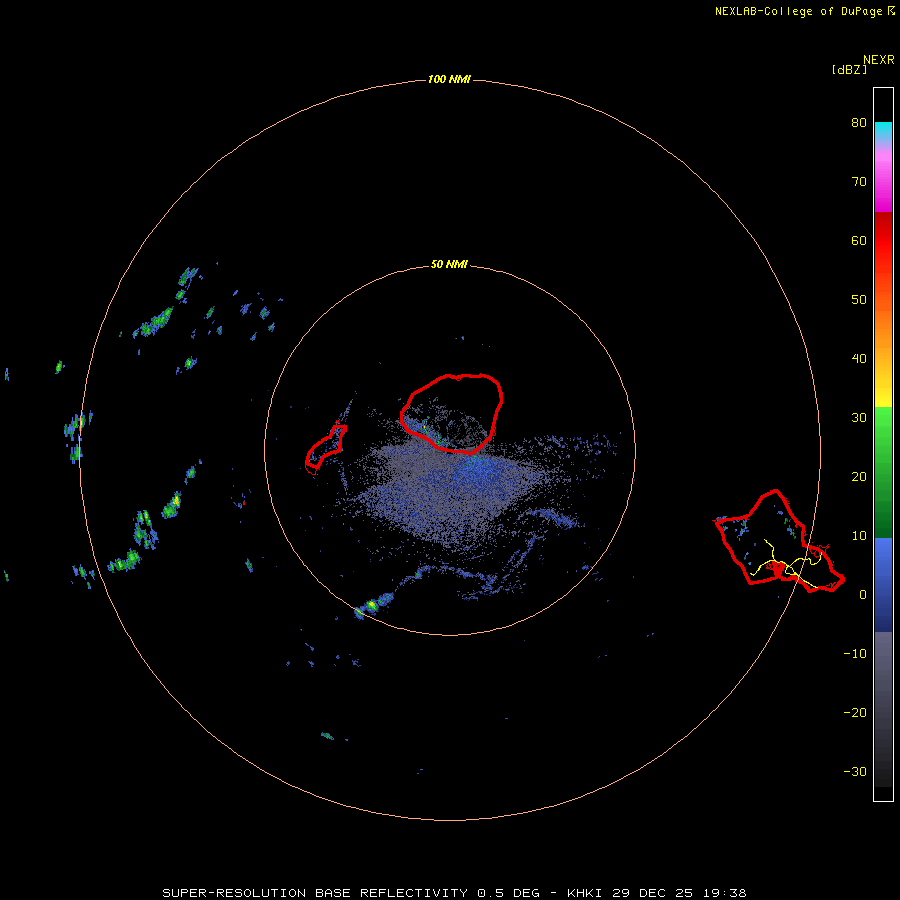Click the -10 value on the dBZ scale
This screenshot has height=900, width=900.
[855, 654]
